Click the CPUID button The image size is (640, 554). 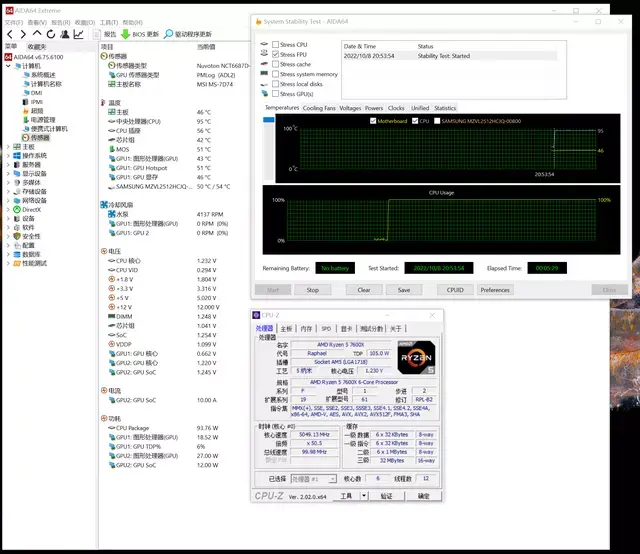pyautogui.click(x=455, y=290)
